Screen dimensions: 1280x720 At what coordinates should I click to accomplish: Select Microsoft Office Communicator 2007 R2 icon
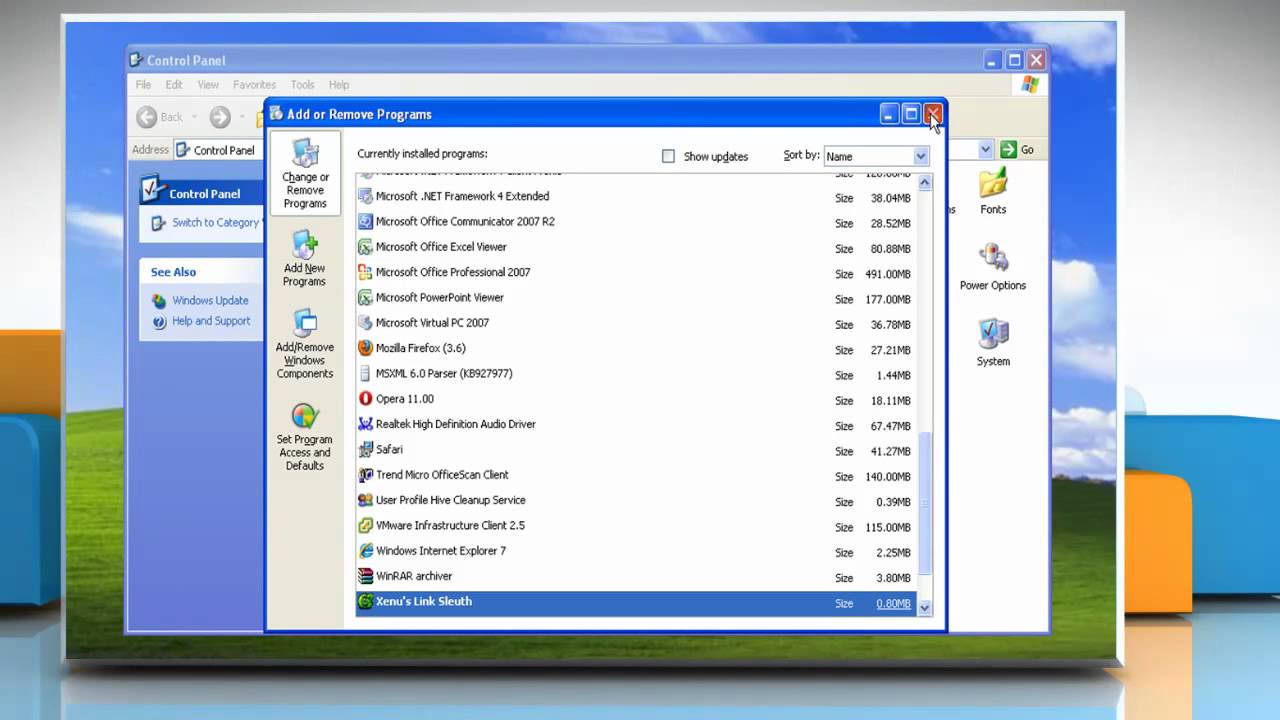pos(365,222)
